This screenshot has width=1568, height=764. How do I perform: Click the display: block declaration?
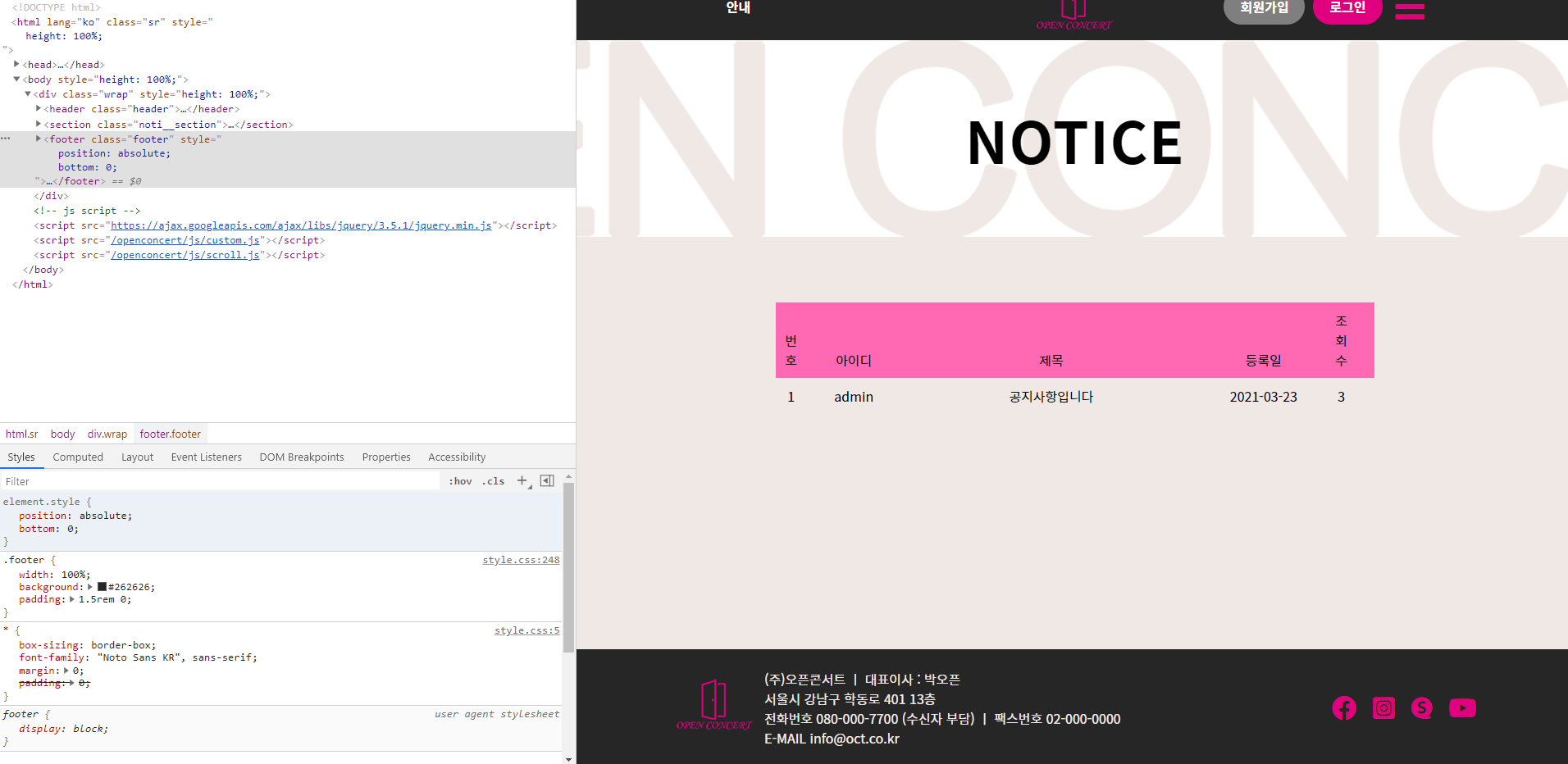64,729
